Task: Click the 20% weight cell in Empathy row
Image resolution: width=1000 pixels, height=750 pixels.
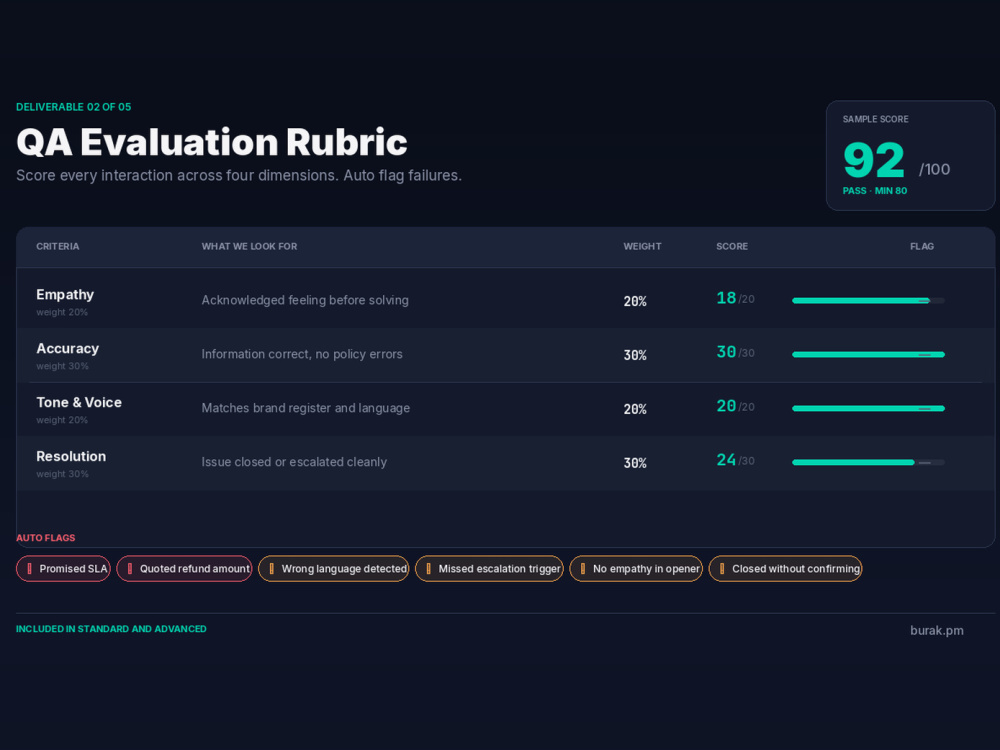Action: [635, 301]
